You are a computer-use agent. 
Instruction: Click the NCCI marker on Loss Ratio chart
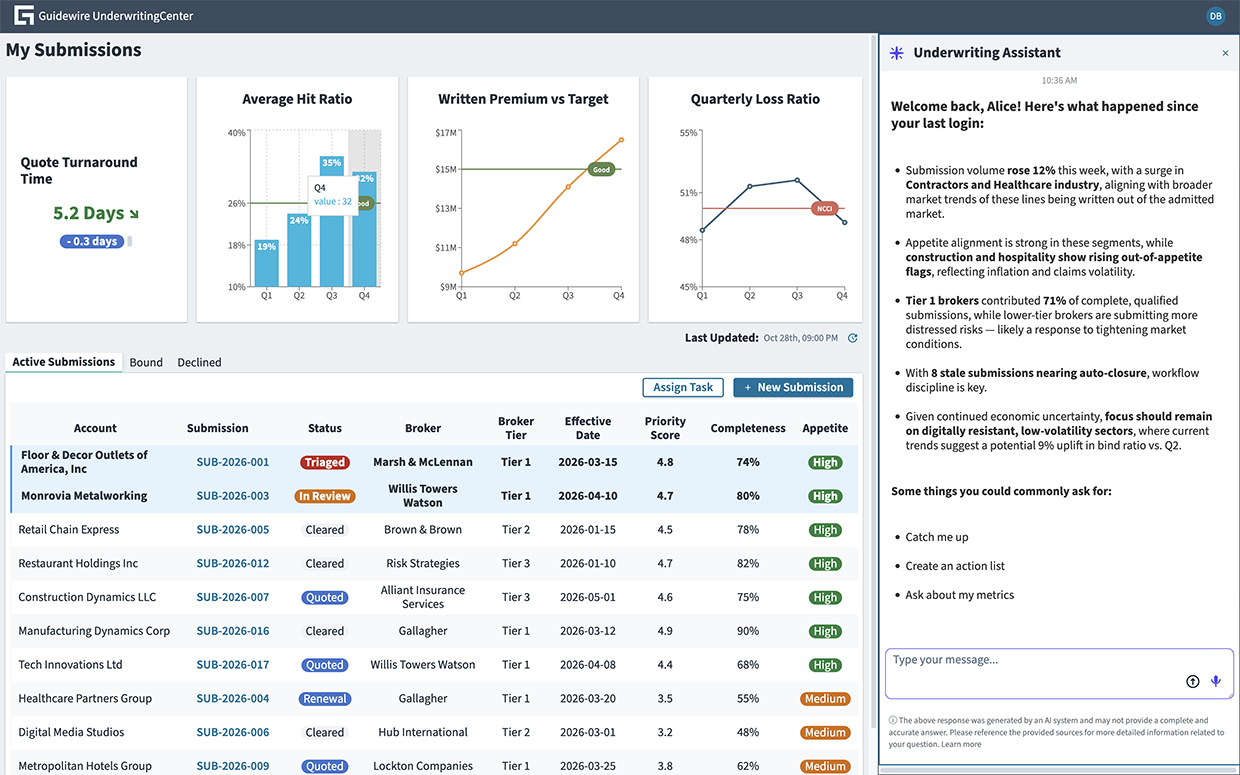click(825, 209)
